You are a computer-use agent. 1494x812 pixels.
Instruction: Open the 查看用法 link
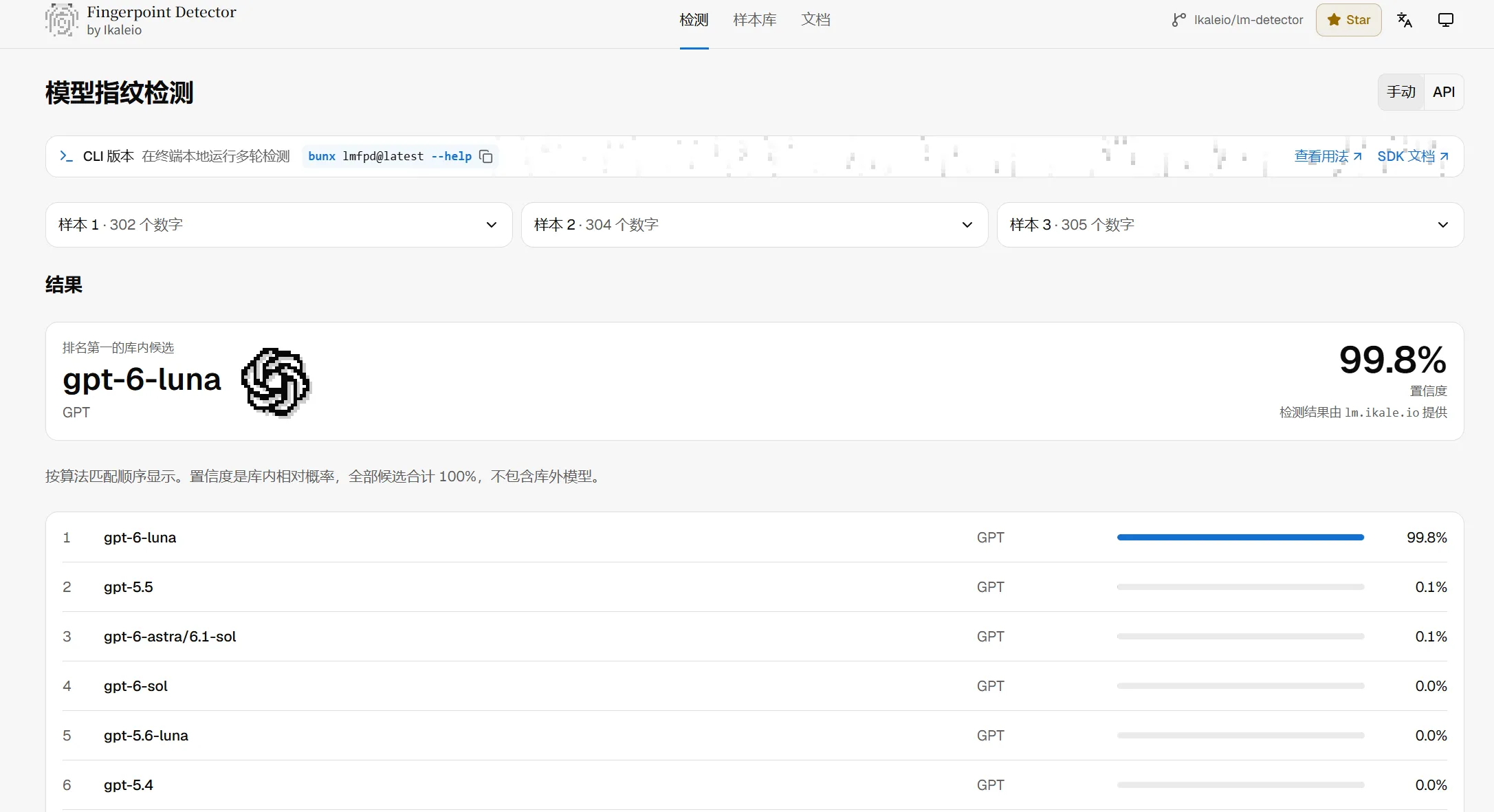pyautogui.click(x=1328, y=157)
